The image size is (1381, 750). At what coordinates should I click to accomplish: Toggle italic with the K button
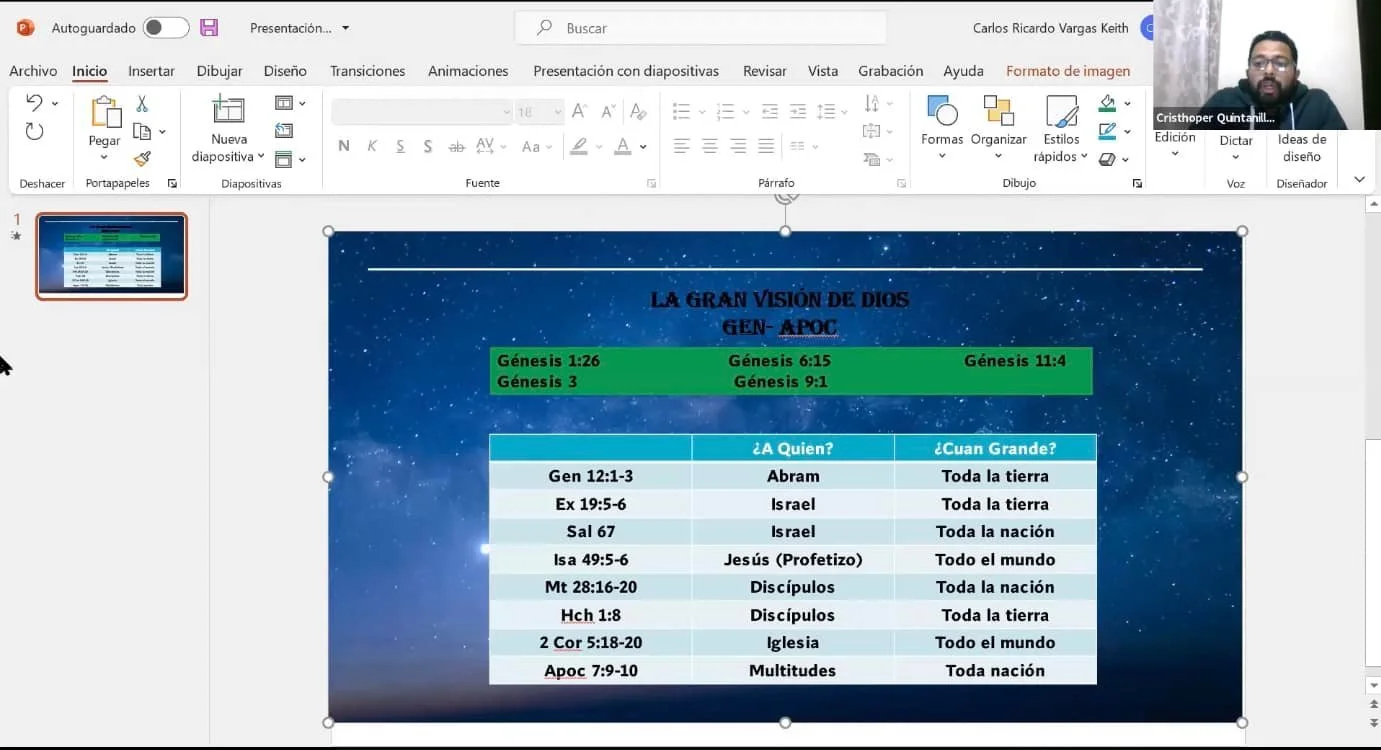(x=372, y=146)
